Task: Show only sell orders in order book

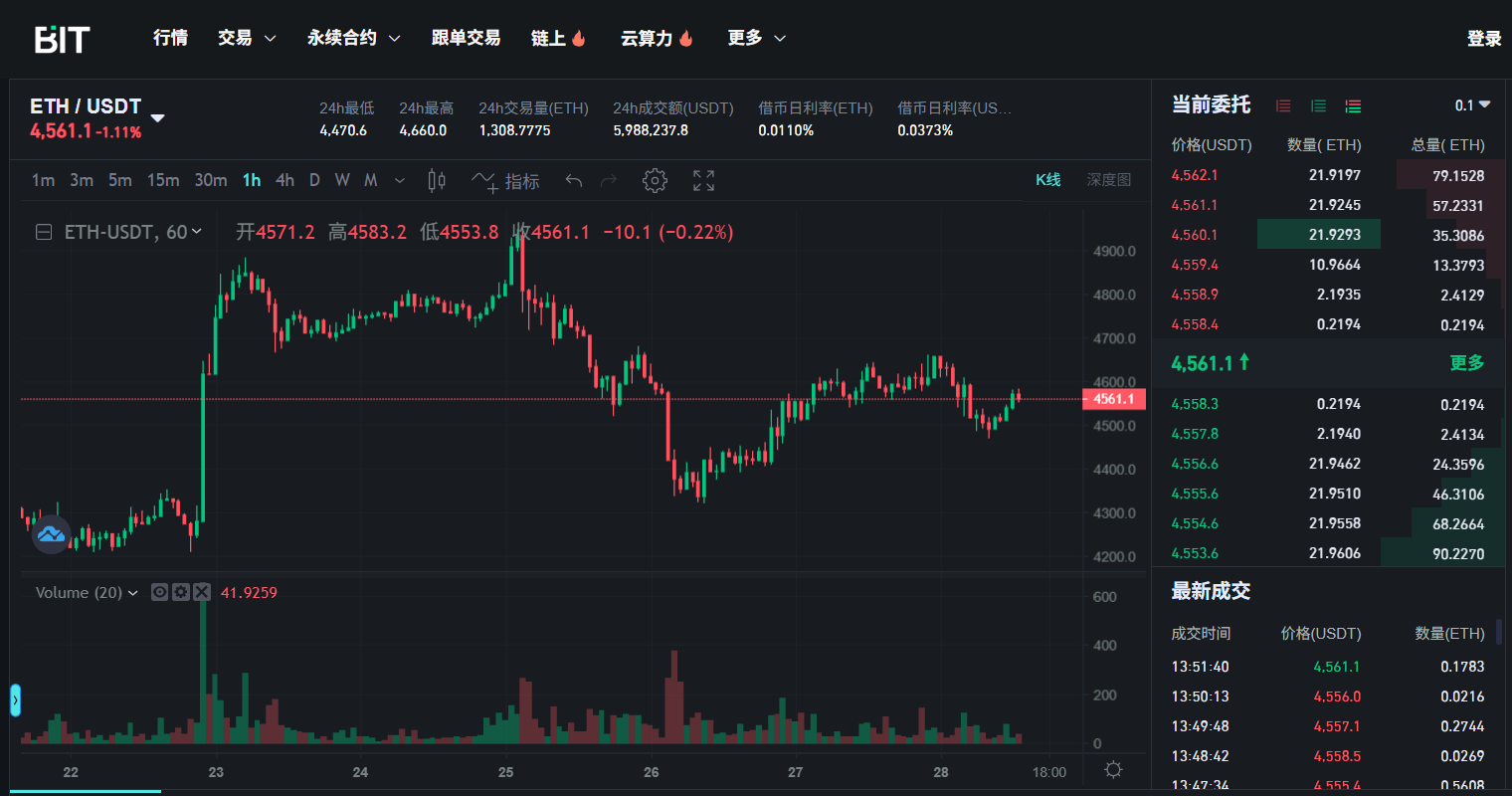Action: (x=1283, y=105)
